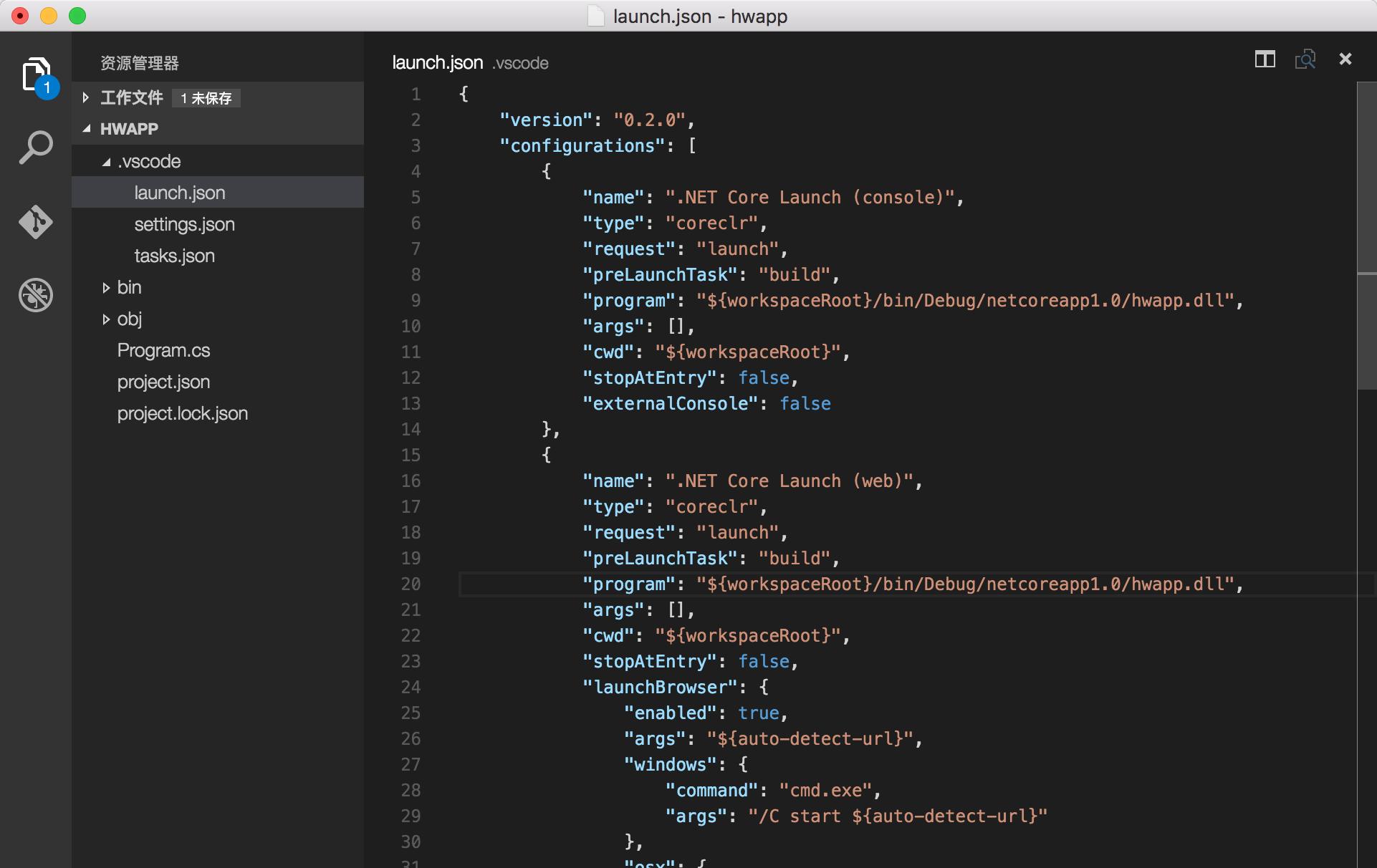
Task: Click the 1 未保存 unsaved badge
Action: [206, 98]
